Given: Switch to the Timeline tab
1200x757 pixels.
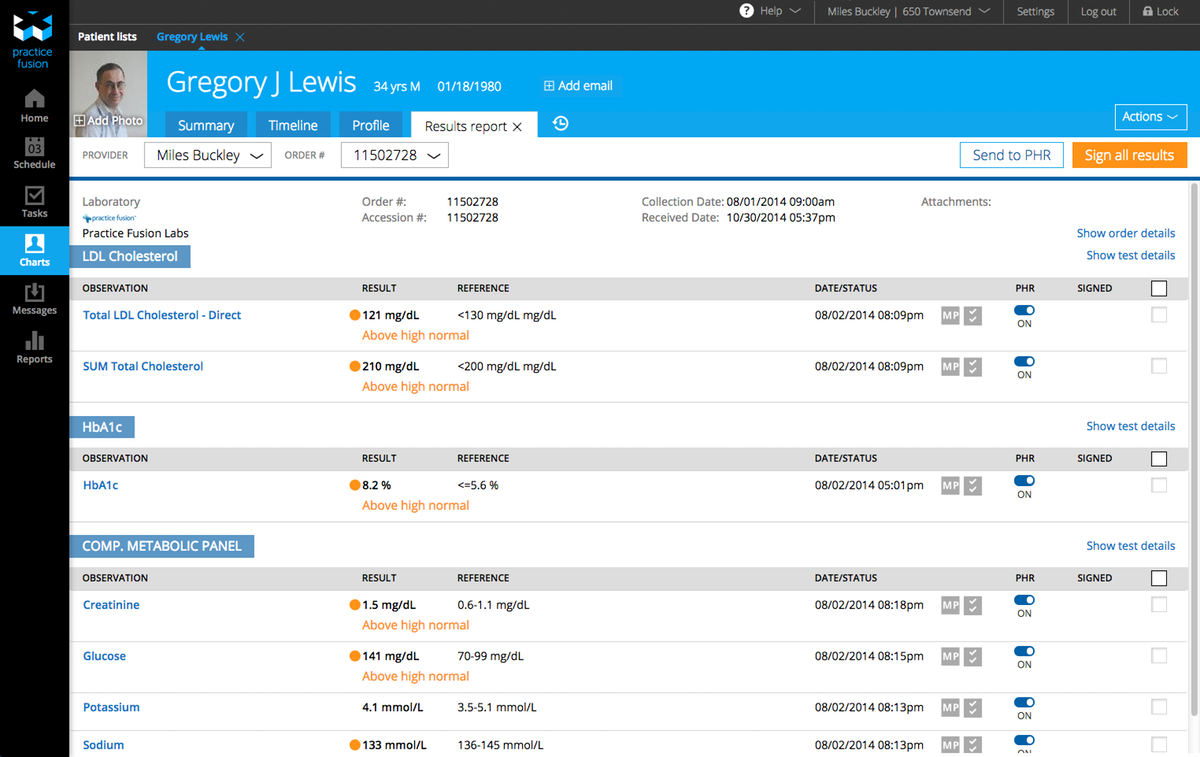Looking at the screenshot, I should [293, 125].
